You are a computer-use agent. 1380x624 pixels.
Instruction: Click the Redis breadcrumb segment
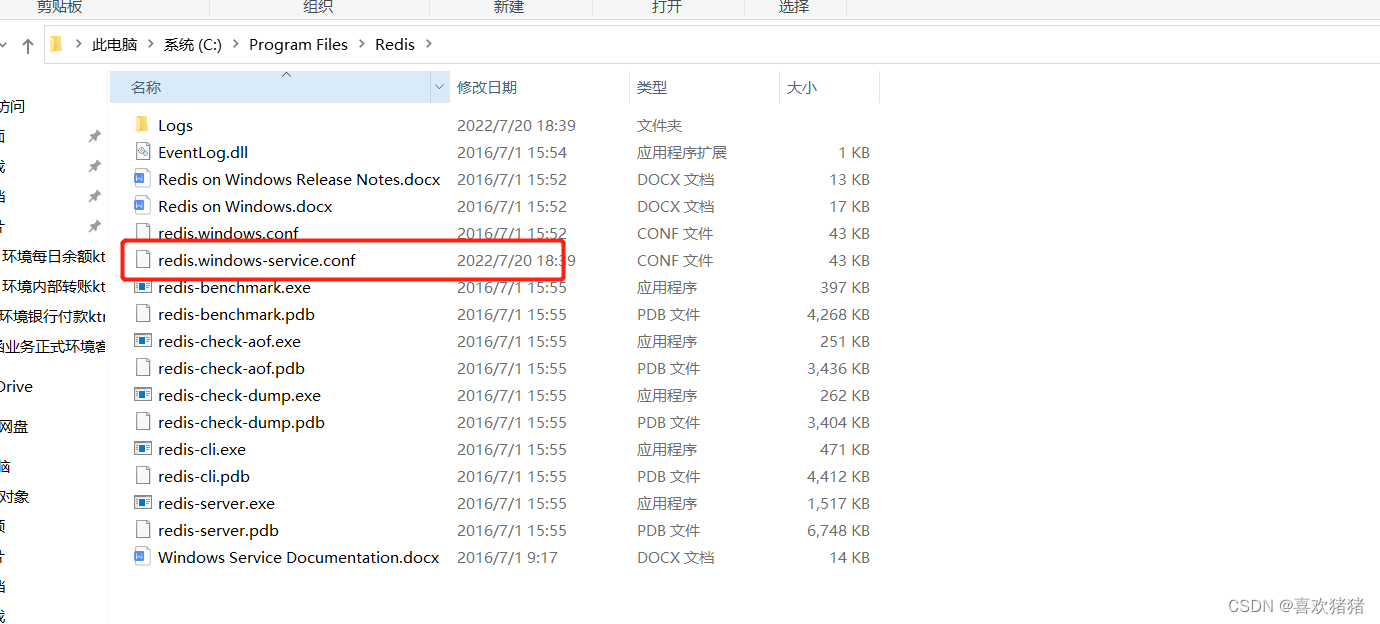point(395,45)
